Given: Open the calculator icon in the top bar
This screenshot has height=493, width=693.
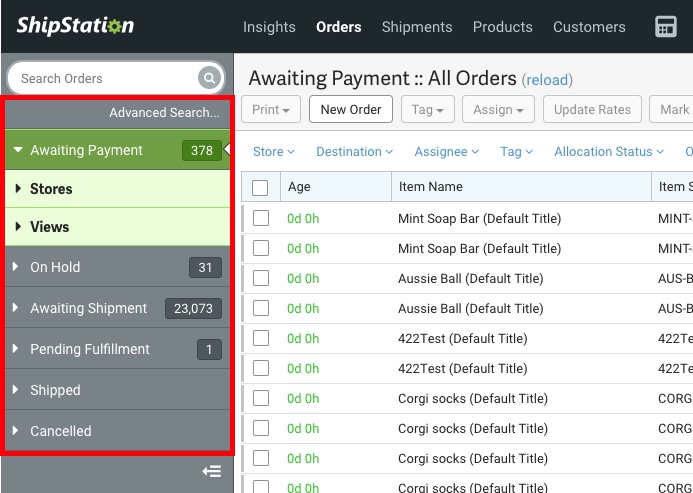Looking at the screenshot, I should click(665, 27).
